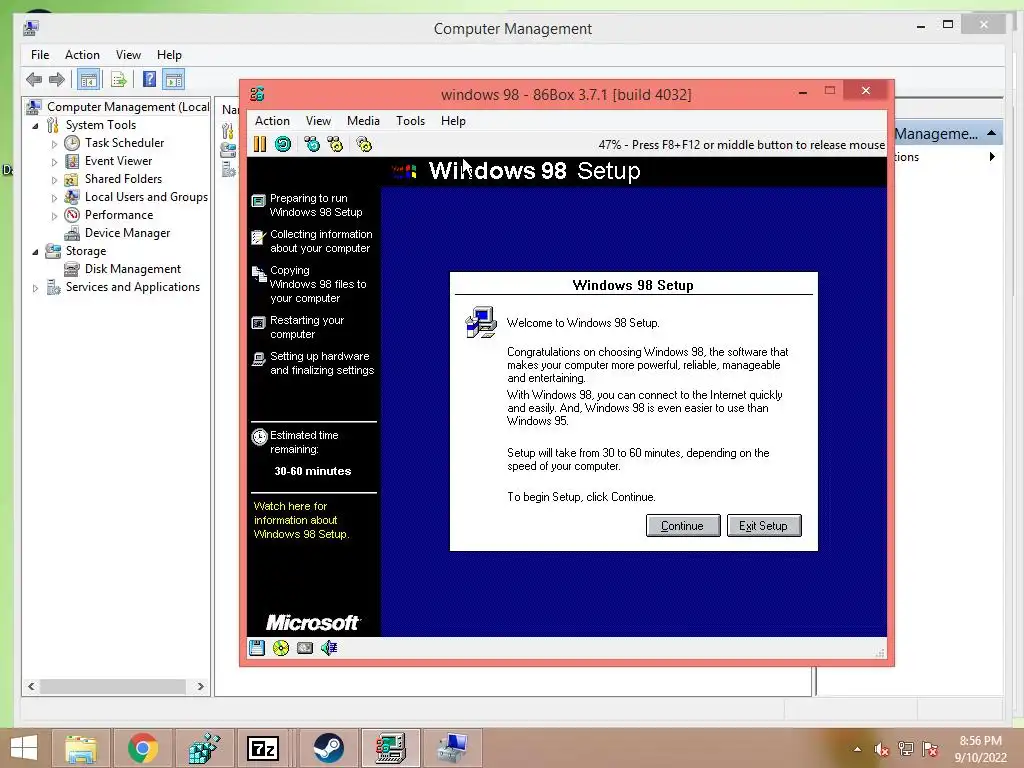The width and height of the screenshot is (1024, 768).
Task: Select Computer Management (Local) root node
Action: click(x=128, y=107)
